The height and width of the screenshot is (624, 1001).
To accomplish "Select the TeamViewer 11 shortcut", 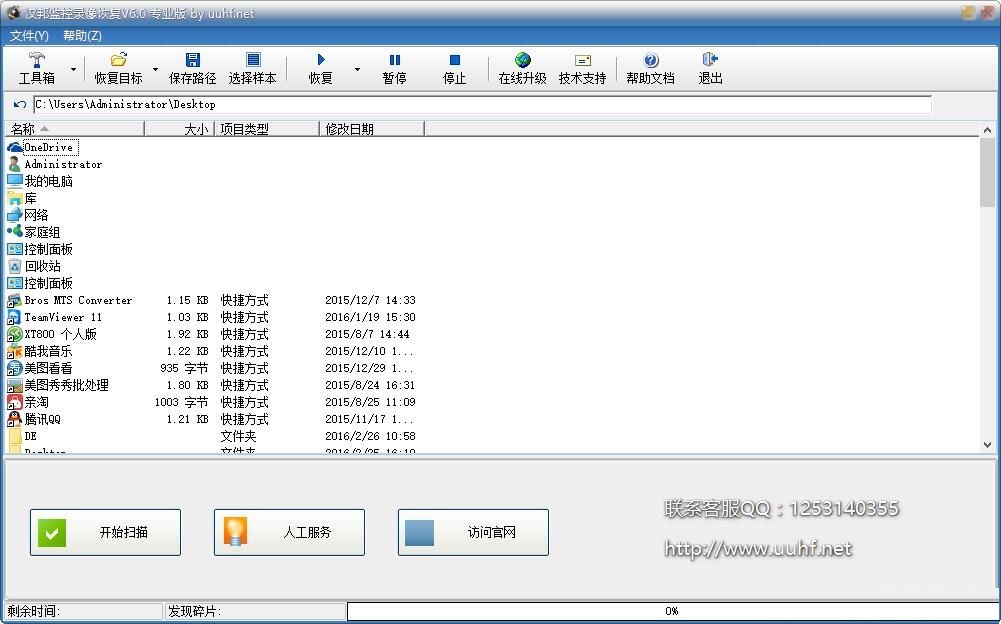I will [x=63, y=317].
